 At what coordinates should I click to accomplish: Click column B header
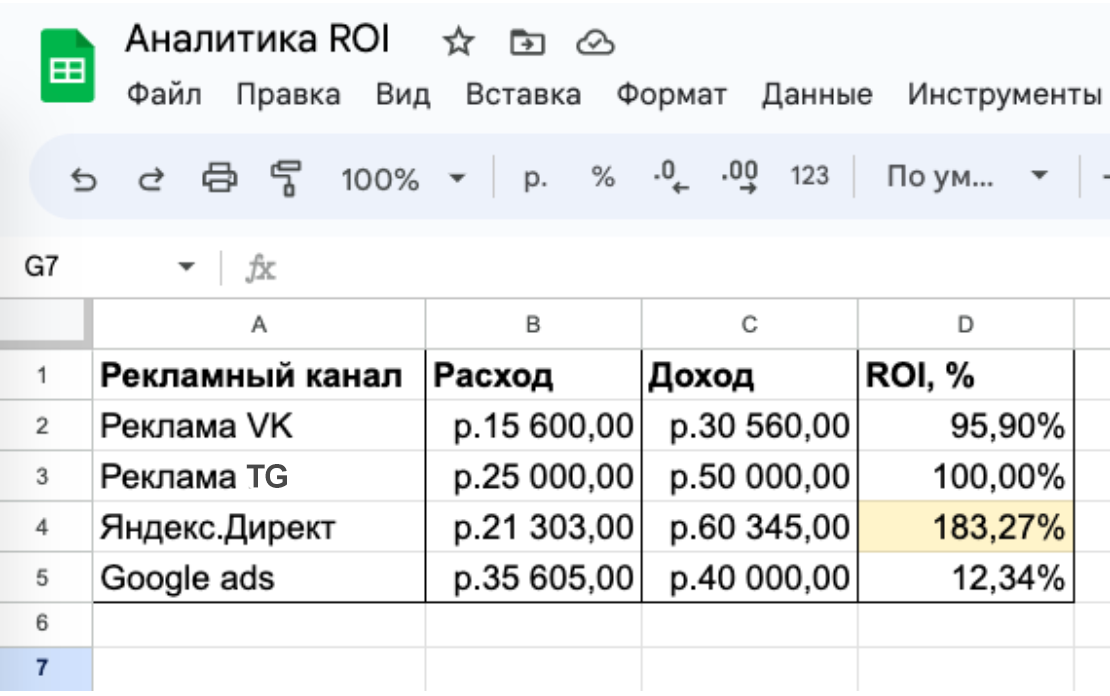[x=533, y=324]
